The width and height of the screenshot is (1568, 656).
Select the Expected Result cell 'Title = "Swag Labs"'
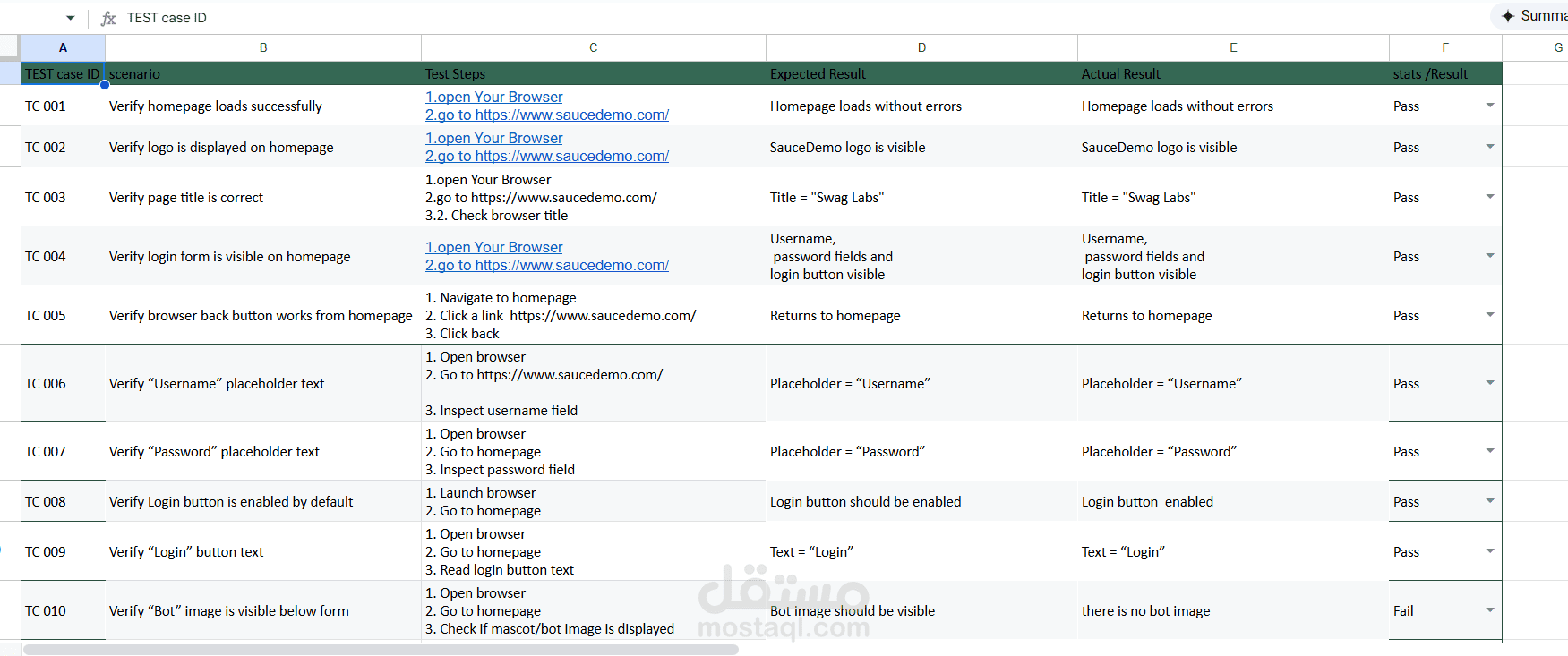(x=921, y=197)
